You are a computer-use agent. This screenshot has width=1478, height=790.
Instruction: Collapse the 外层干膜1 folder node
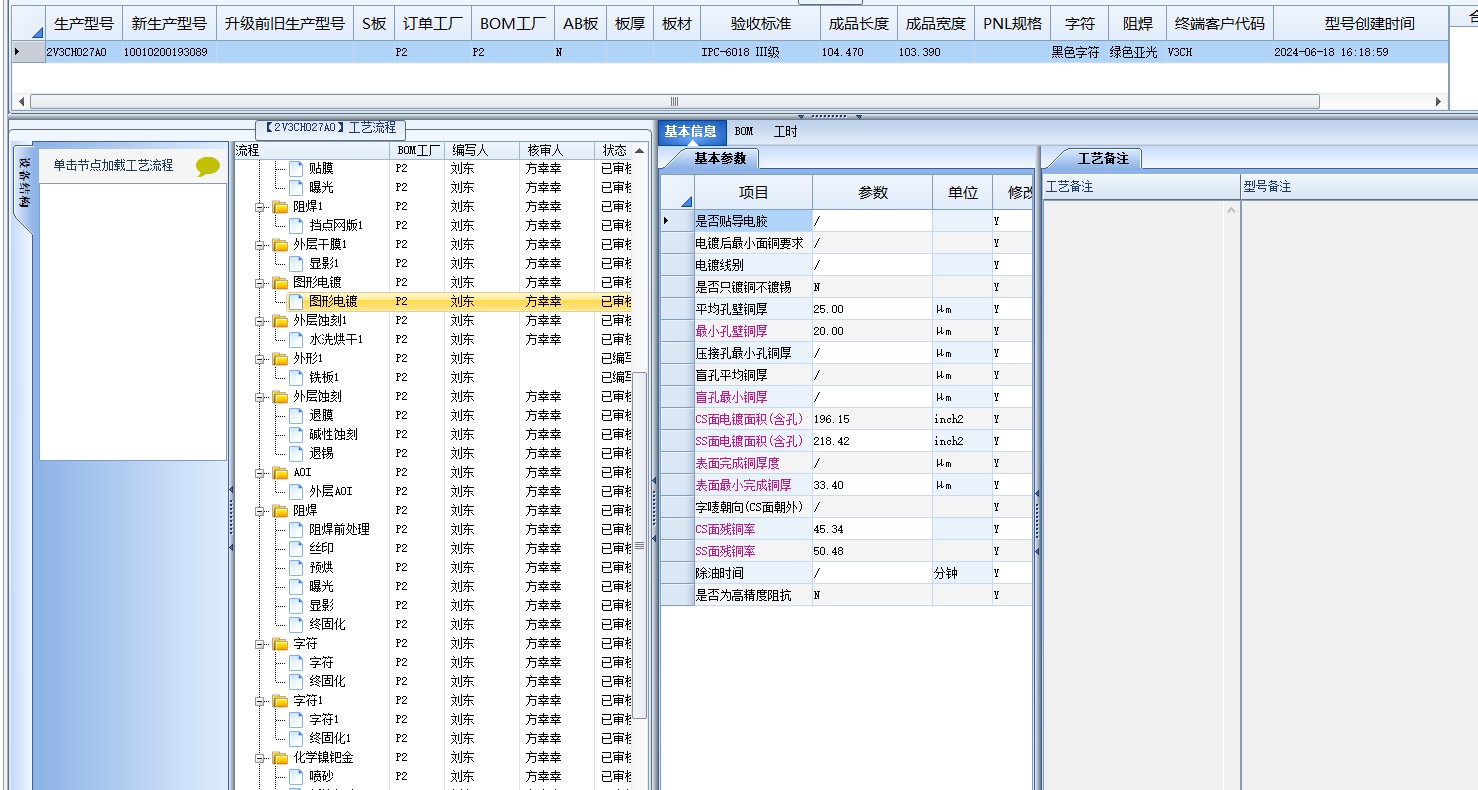point(260,245)
